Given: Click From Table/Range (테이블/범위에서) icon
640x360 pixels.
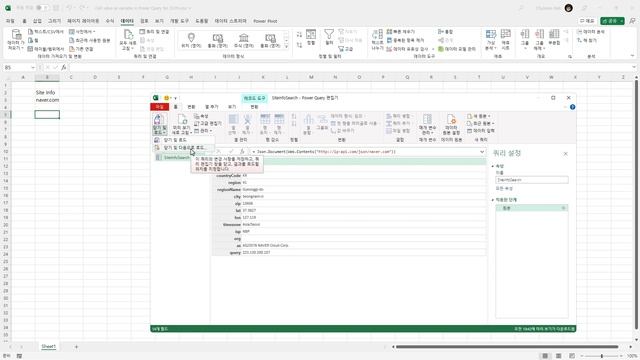Looking at the screenshot, I should click(x=31, y=49).
